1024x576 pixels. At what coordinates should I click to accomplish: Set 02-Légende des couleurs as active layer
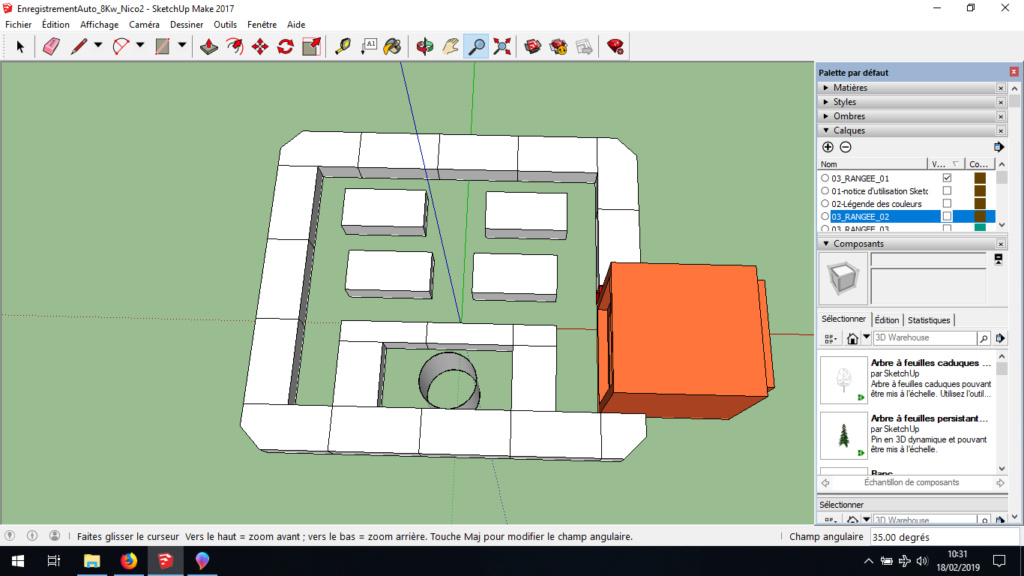(825, 204)
